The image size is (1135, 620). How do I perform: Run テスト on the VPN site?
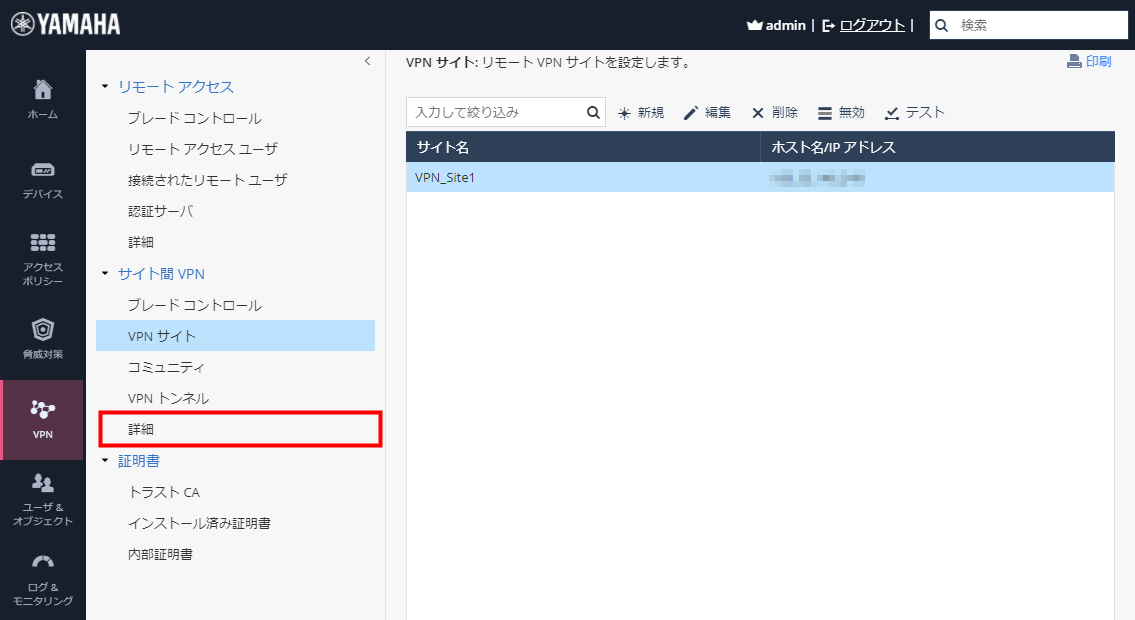tap(915, 112)
